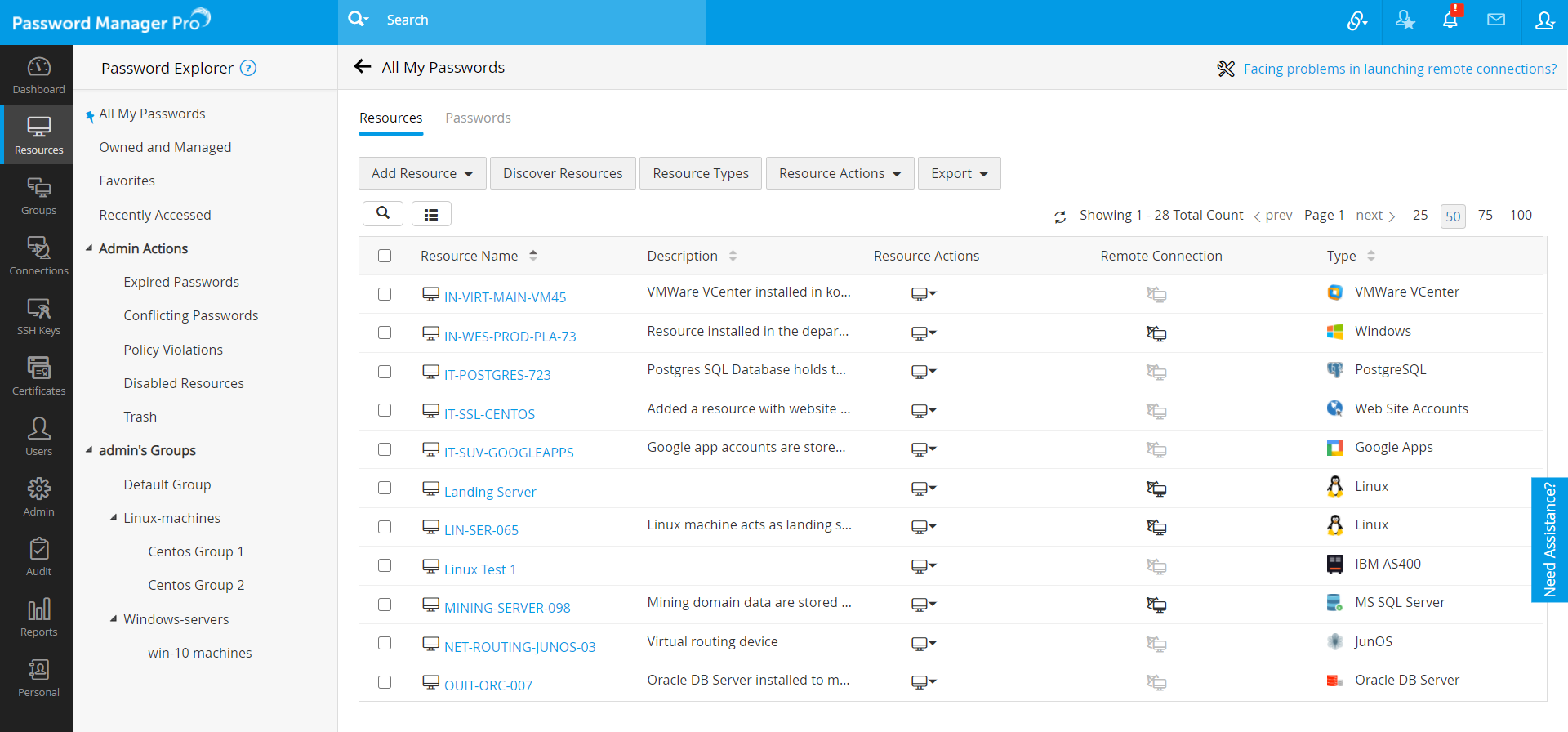The height and width of the screenshot is (732, 1568).
Task: Collapse the Linux-machines tree group
Action: pos(114,517)
